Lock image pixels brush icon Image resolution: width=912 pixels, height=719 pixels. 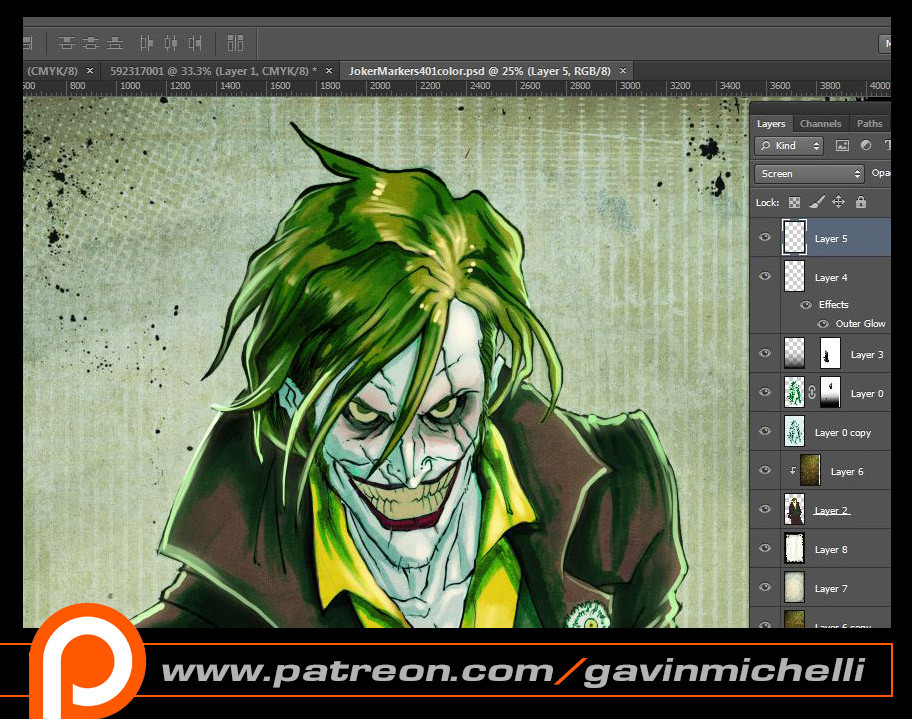click(817, 202)
